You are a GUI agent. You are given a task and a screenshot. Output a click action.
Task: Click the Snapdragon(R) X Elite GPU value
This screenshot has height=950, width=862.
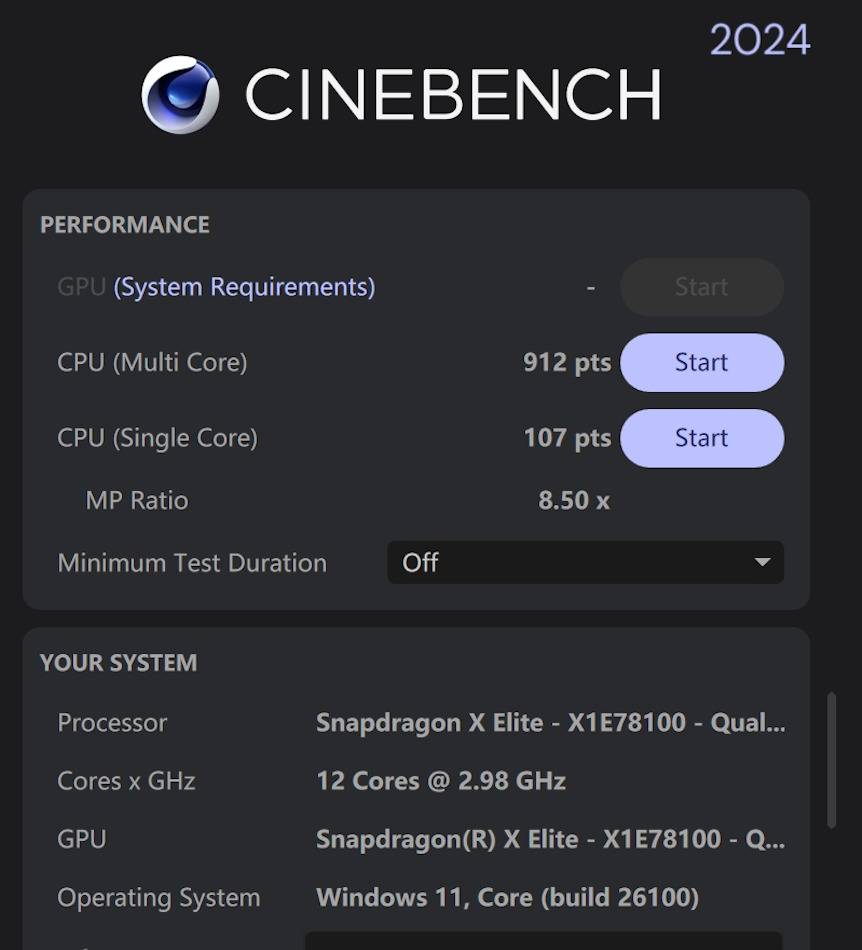tap(550, 839)
